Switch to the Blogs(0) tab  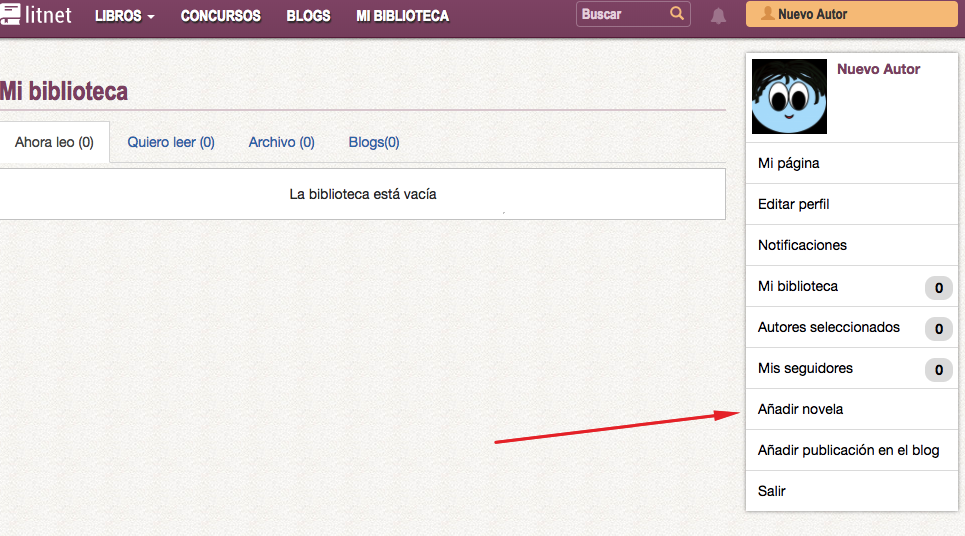coord(374,142)
